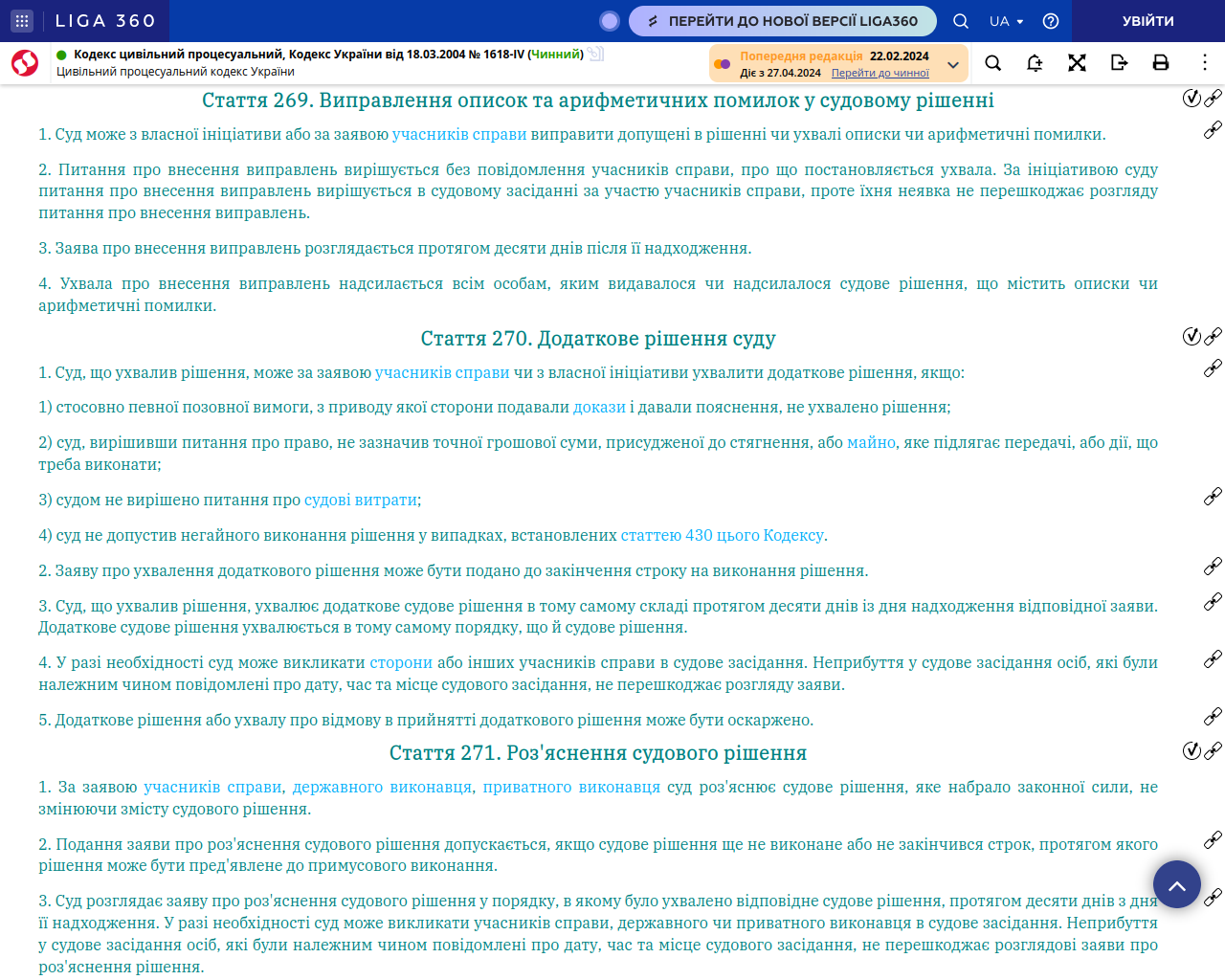Click the Попередня редакція 22.02.2024 label
Screen dimensions: 1225x980
[x=835, y=56]
